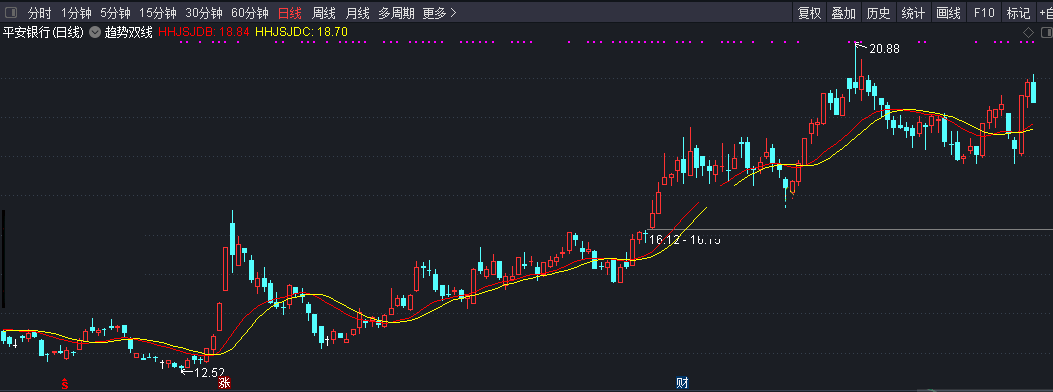Click the 叠加 overlay button
Viewport: 1053px width, 392px height.
tap(843, 13)
